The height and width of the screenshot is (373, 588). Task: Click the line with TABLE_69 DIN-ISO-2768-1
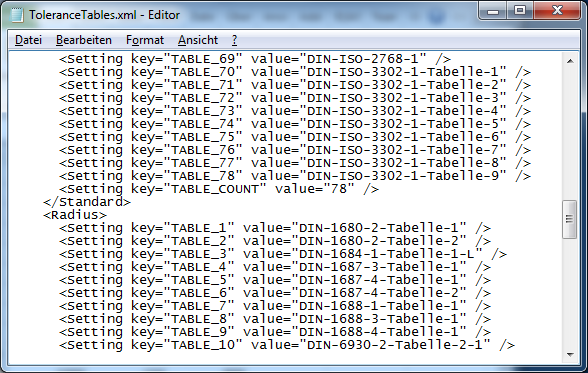click(x=255, y=59)
